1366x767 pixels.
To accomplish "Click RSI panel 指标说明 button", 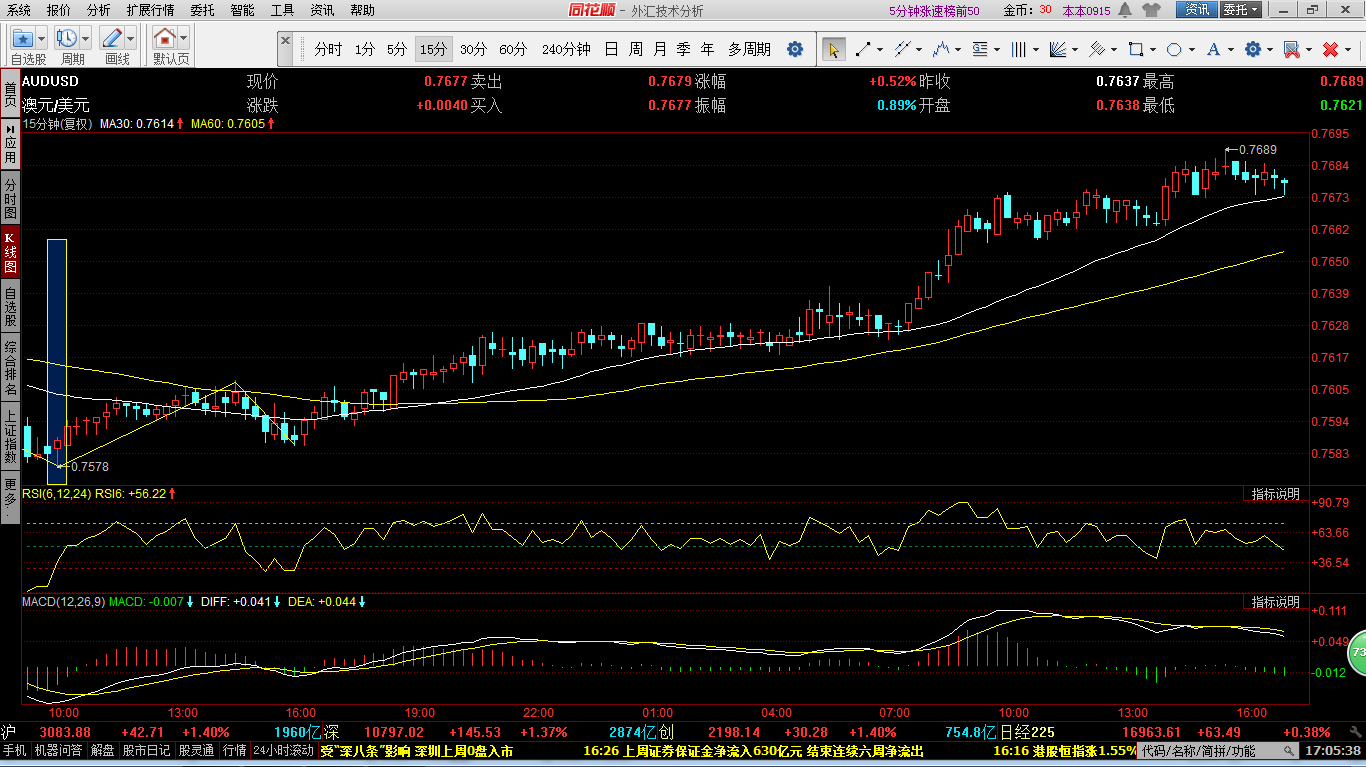I will tap(1276, 494).
